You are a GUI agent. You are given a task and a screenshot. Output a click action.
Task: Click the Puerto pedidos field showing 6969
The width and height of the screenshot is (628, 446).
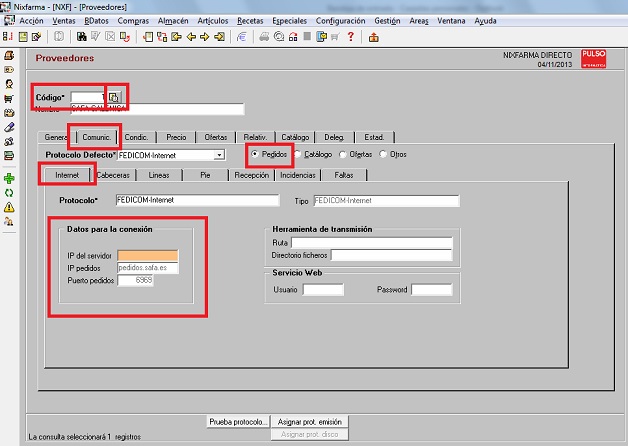135,280
